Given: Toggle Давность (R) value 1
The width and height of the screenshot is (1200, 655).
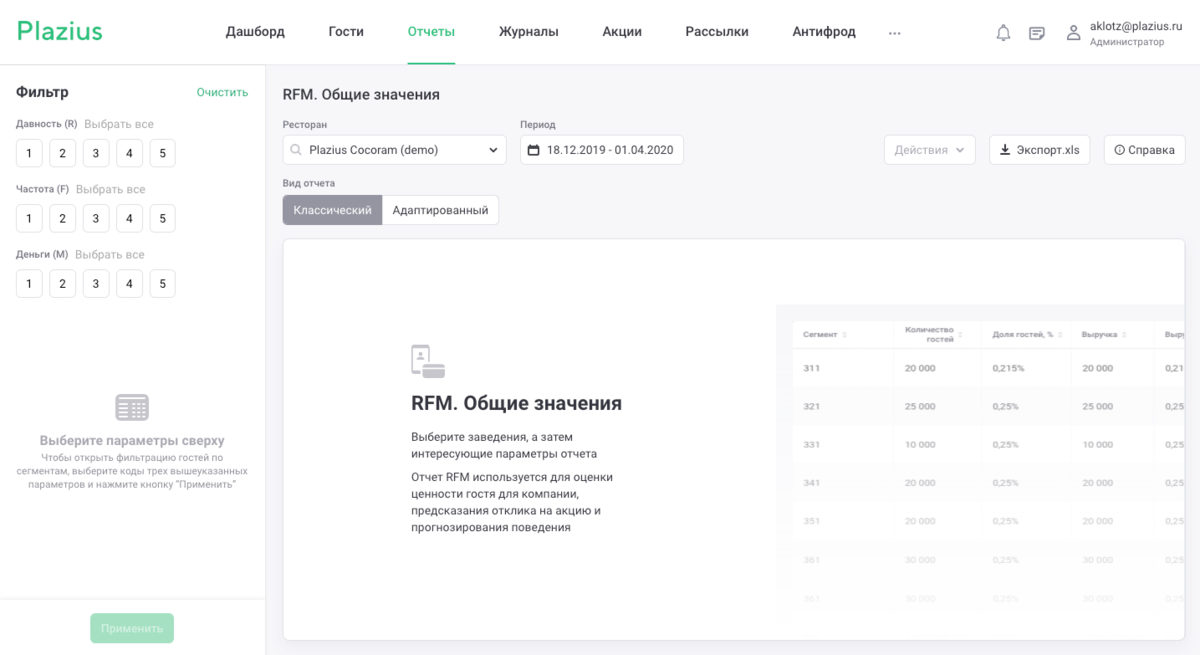Looking at the screenshot, I should (x=29, y=153).
